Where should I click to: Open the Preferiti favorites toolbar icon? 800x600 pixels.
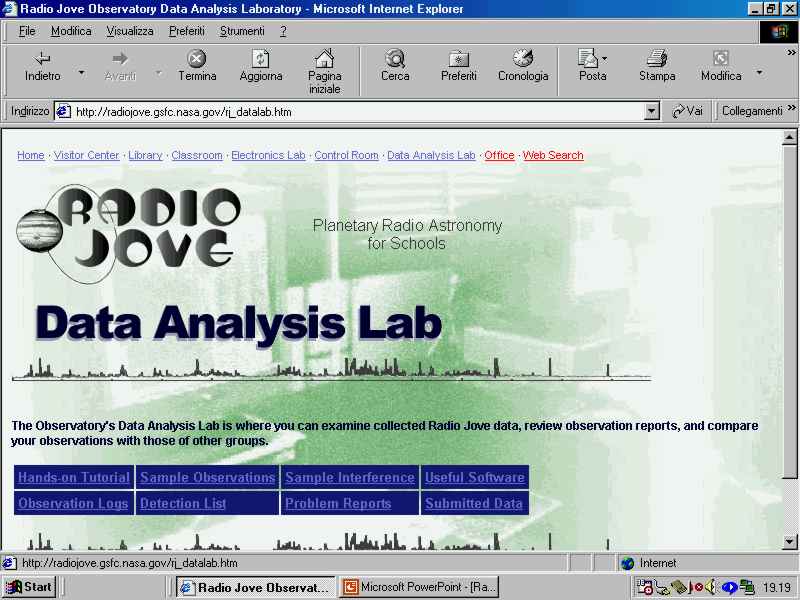click(x=459, y=59)
